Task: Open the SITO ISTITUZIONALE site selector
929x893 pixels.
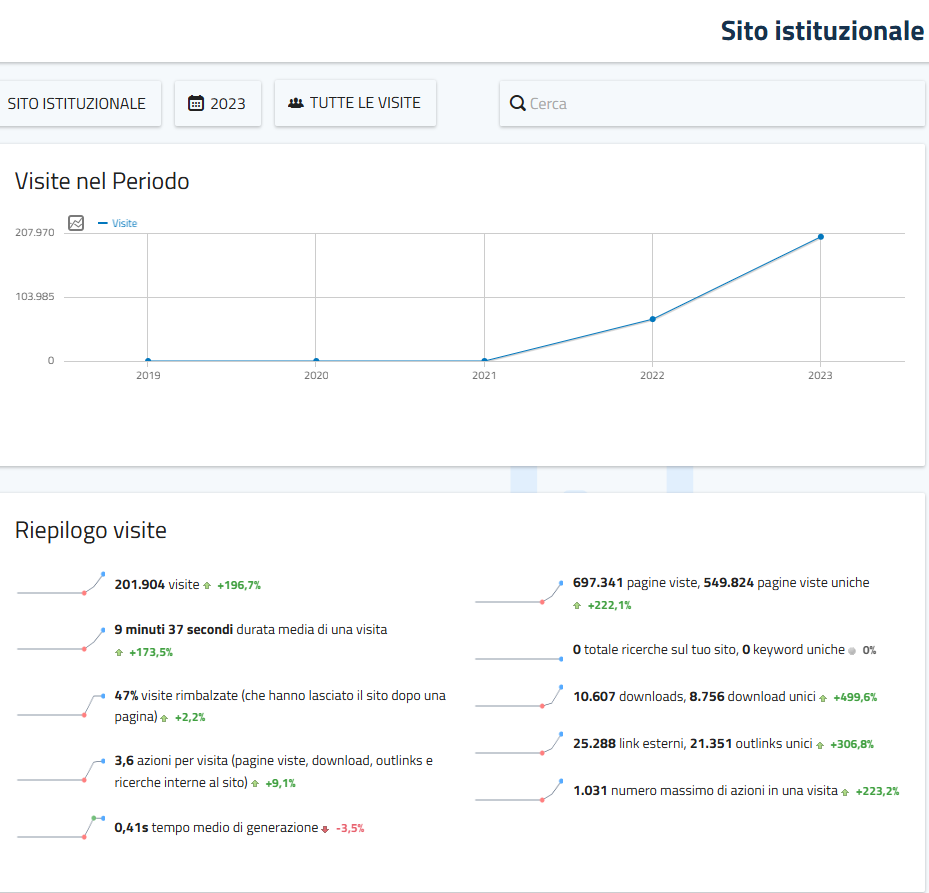Action: click(77, 104)
